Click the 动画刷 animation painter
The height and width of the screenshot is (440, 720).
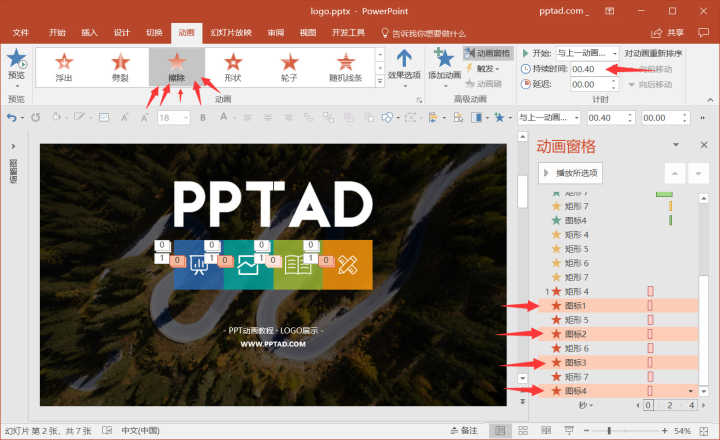[x=484, y=84]
